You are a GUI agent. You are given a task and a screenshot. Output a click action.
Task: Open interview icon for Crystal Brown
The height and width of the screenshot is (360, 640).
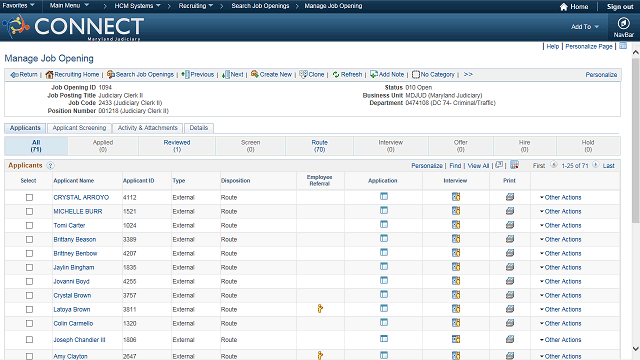pos(456,295)
